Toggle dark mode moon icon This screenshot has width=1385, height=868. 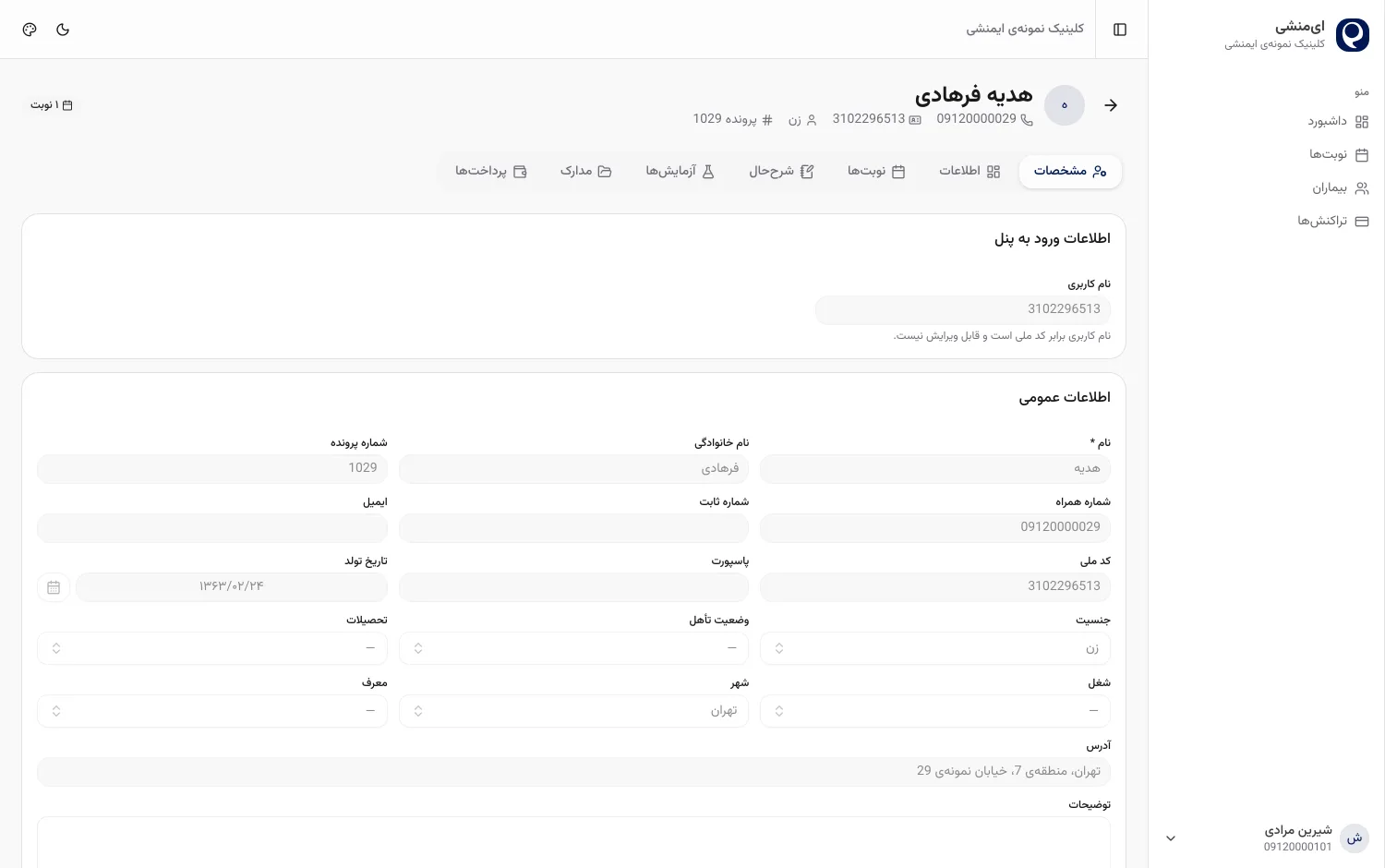(x=63, y=30)
